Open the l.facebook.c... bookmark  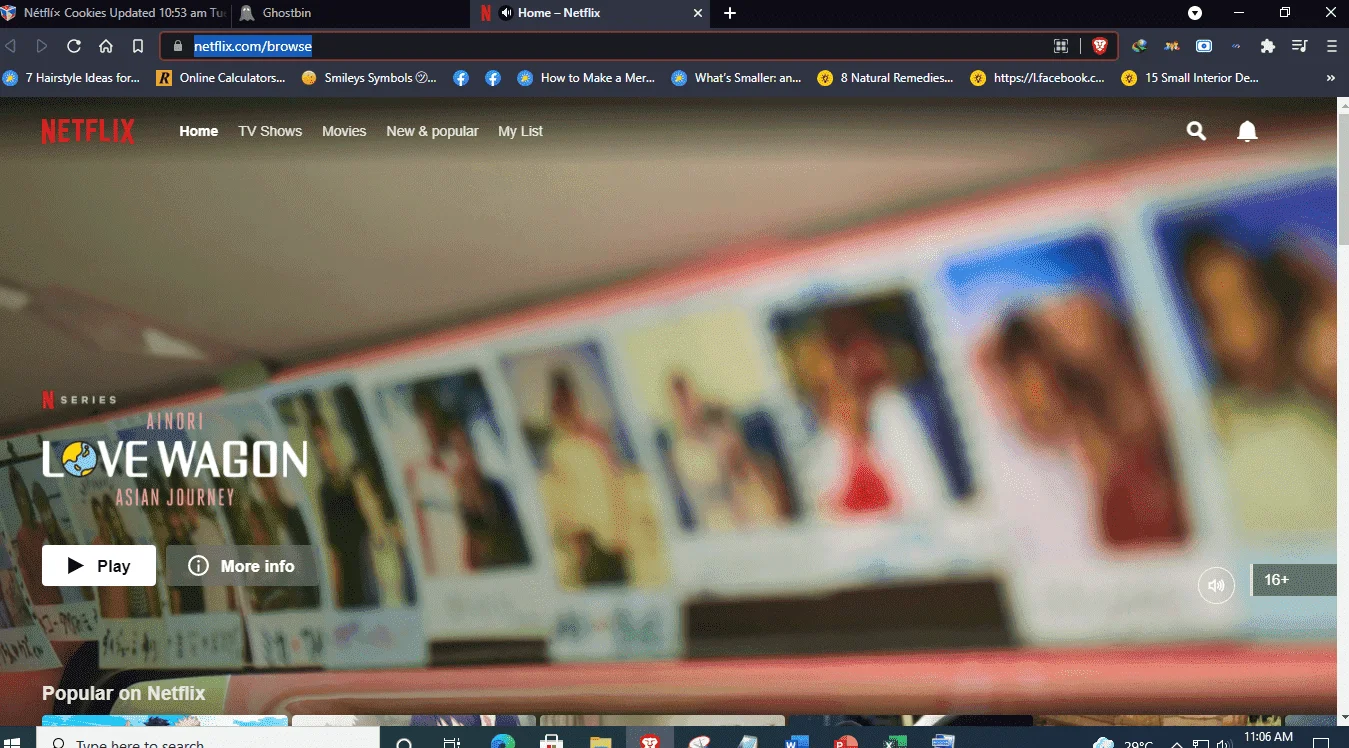pyautogui.click(x=1038, y=78)
